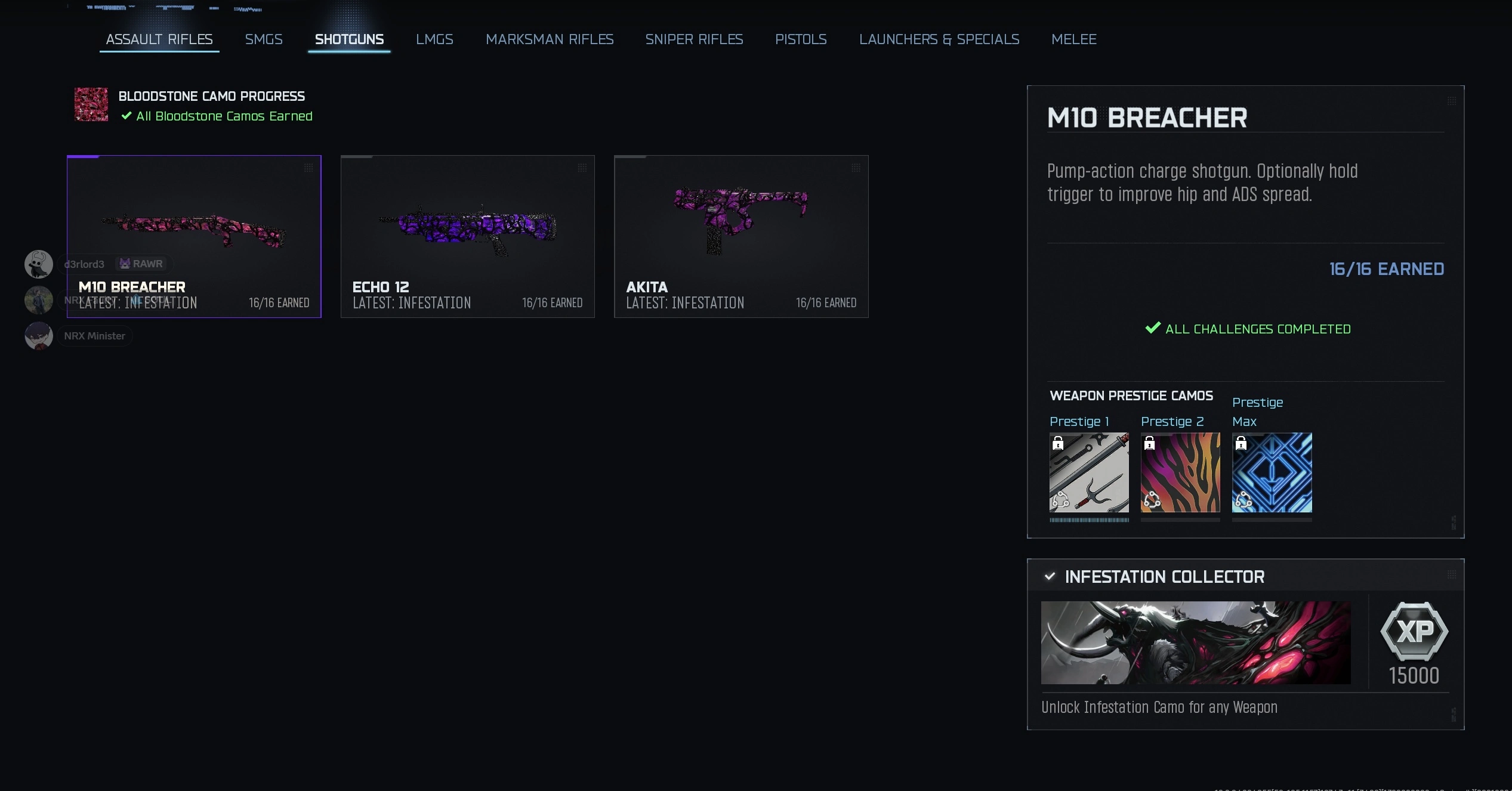1512x791 pixels.
Task: Click NRX Minister's avatar icon
Action: (39, 336)
